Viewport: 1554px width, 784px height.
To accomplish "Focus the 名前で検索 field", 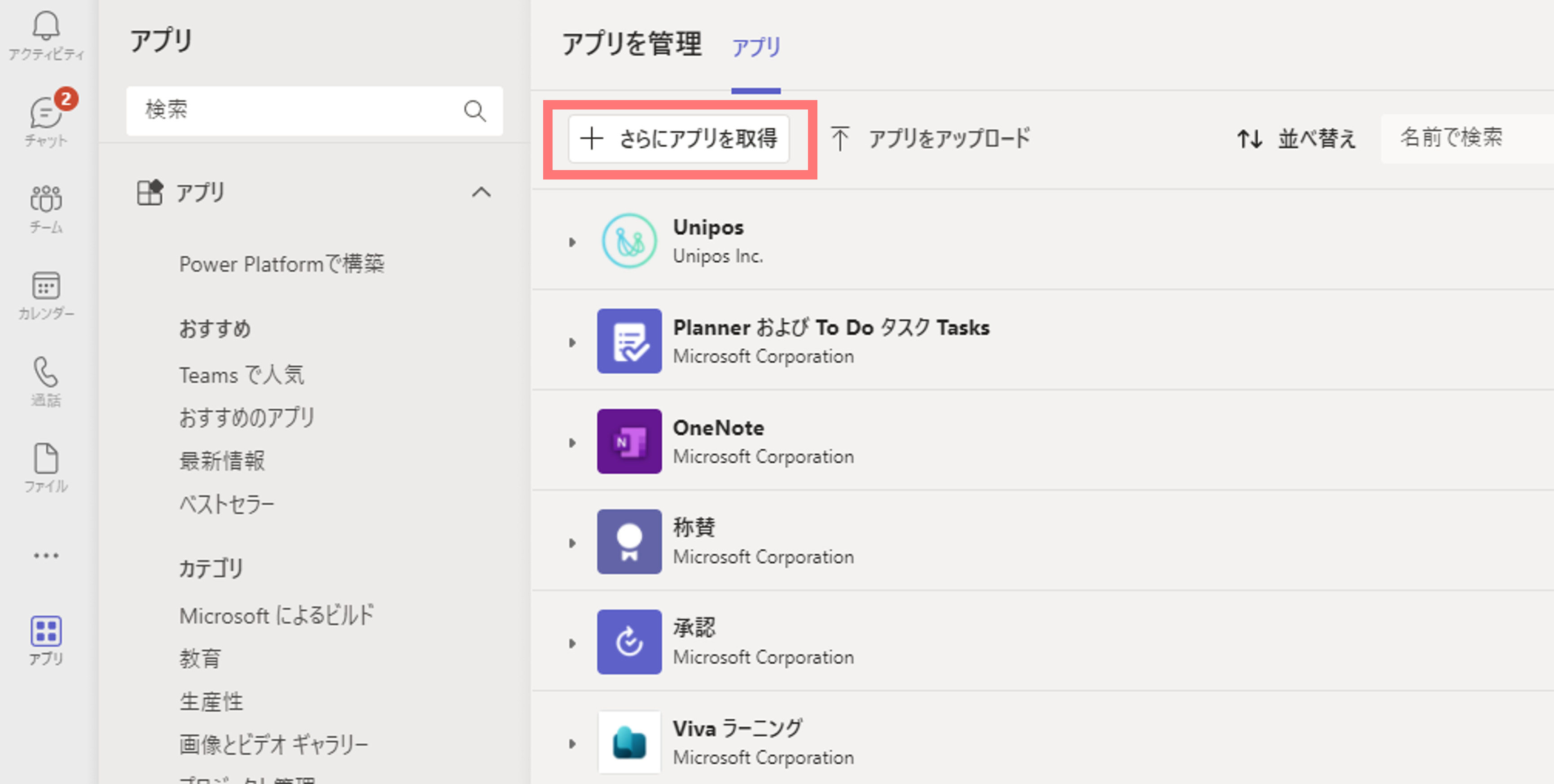I will pos(1467,139).
